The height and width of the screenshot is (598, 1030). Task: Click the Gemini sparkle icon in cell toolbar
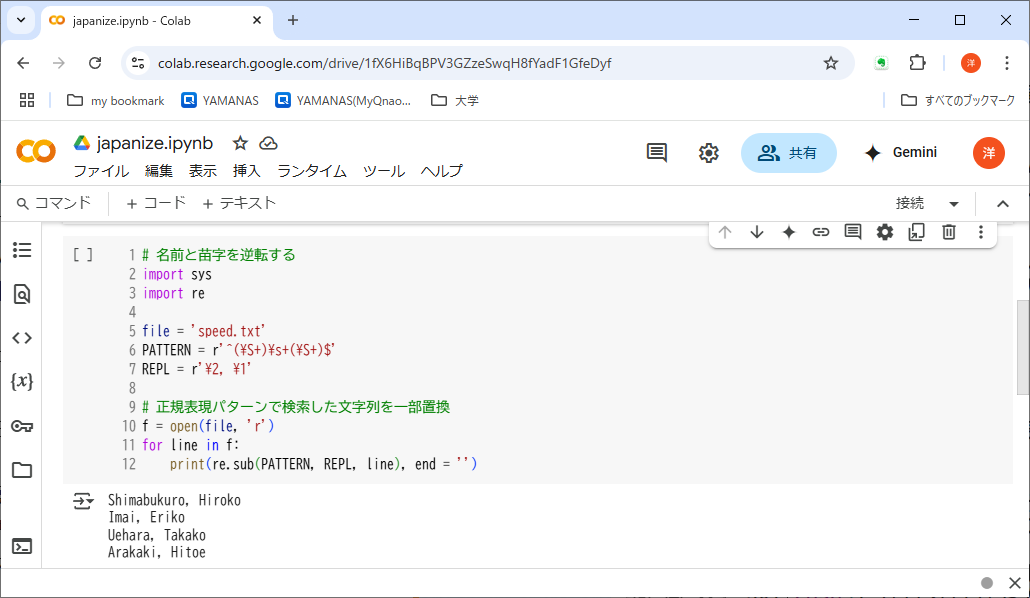click(x=789, y=232)
